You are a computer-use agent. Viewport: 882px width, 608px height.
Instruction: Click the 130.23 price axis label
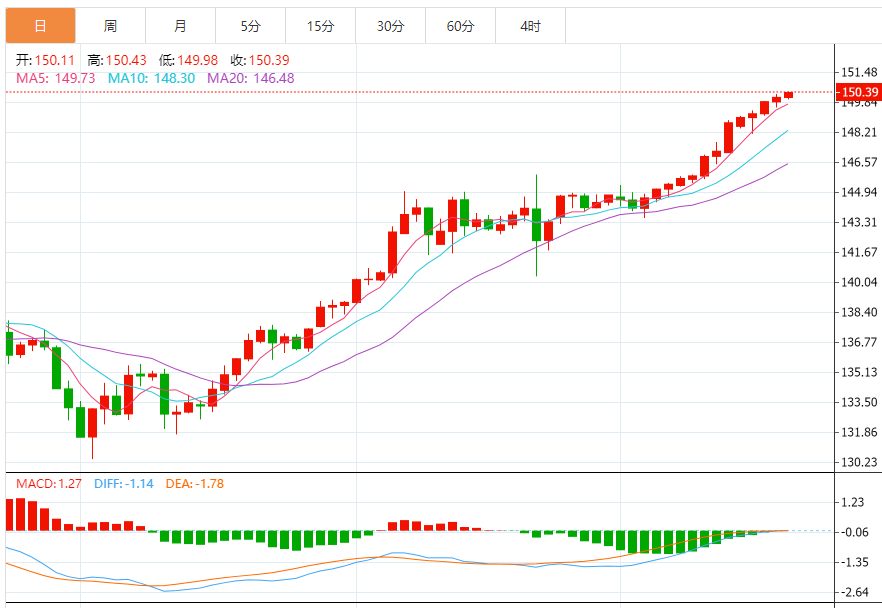[x=859, y=462]
